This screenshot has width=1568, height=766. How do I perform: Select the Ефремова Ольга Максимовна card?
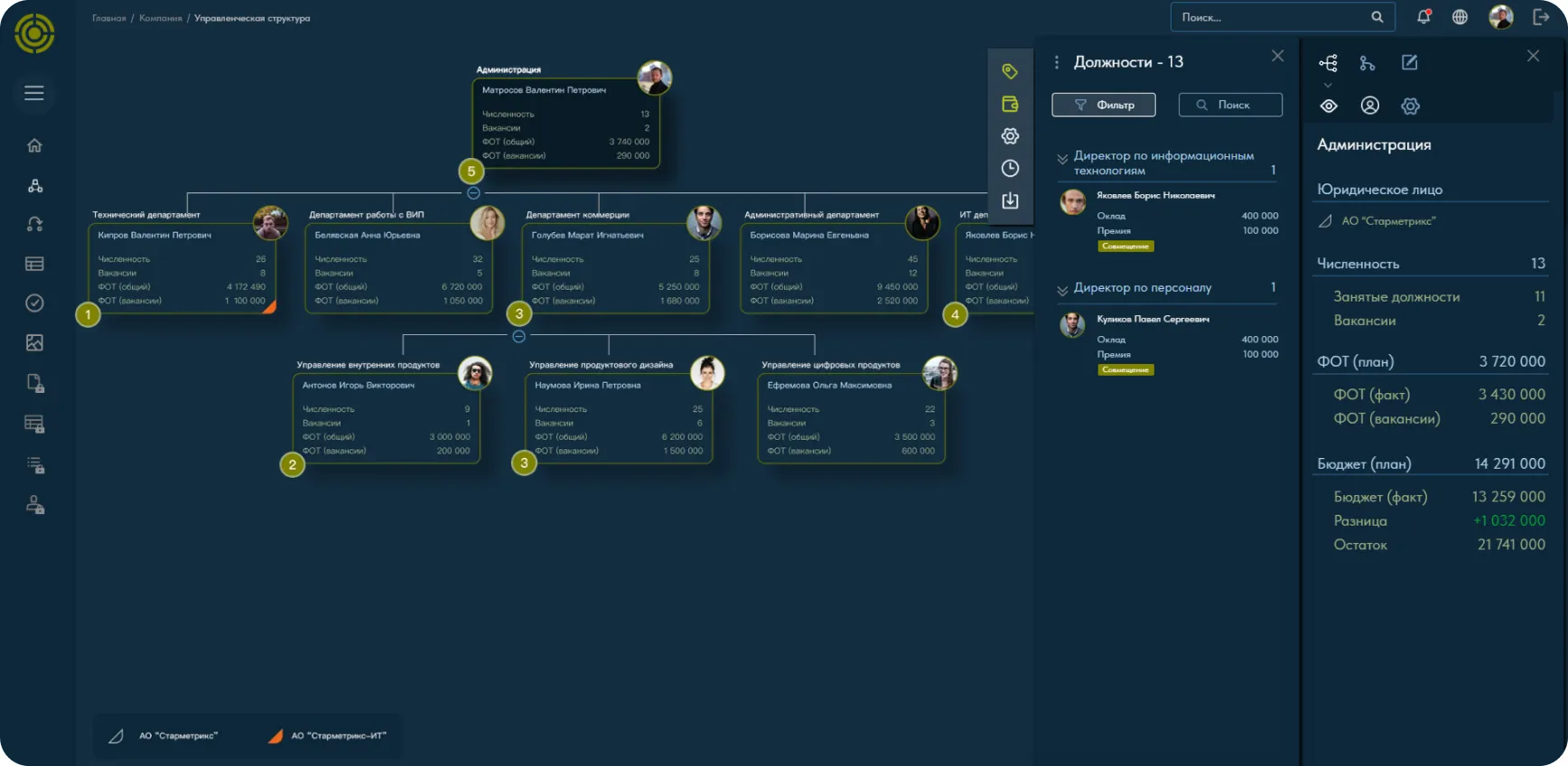coord(851,418)
